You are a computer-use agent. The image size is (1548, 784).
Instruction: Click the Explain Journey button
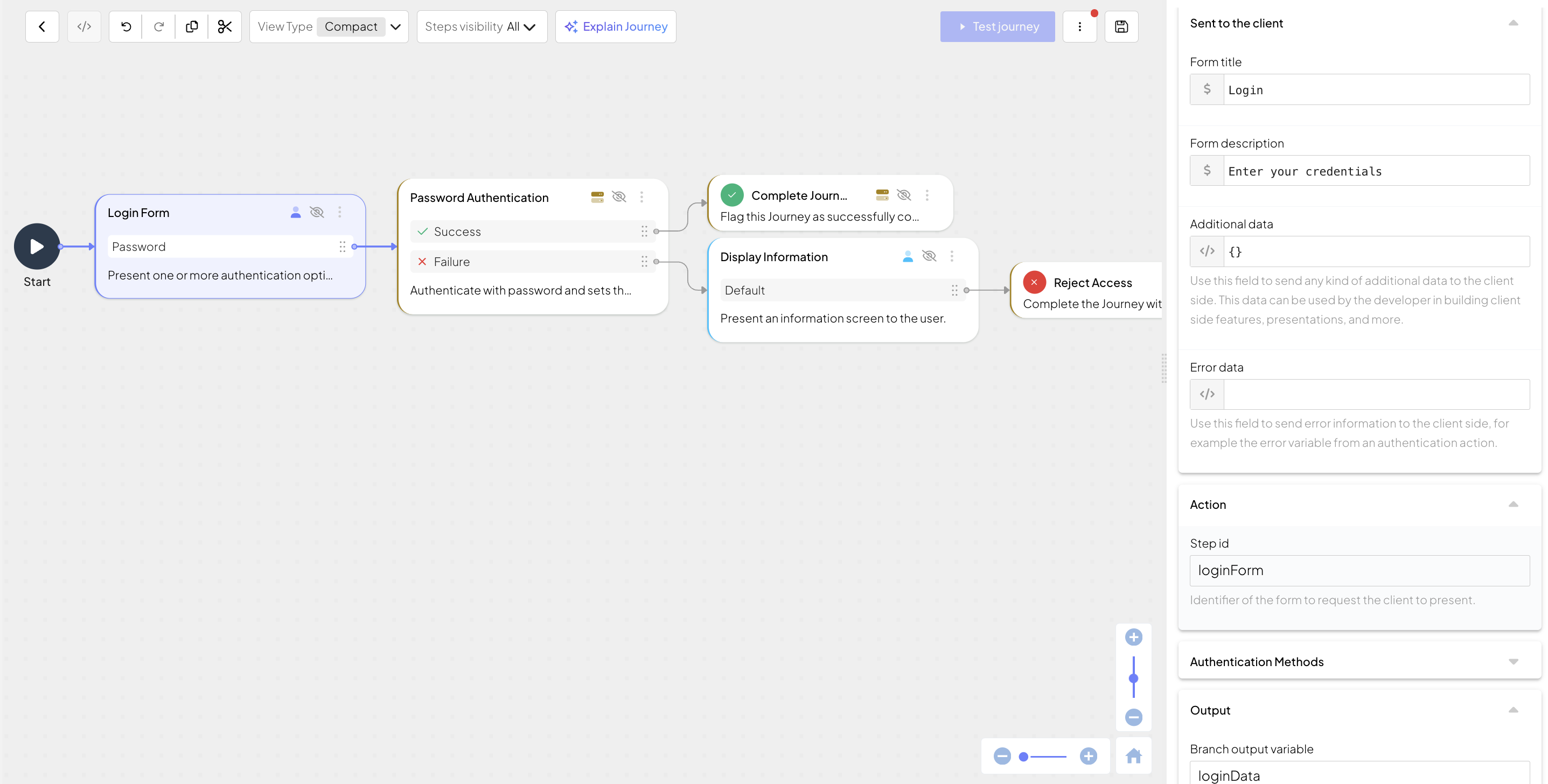click(615, 26)
